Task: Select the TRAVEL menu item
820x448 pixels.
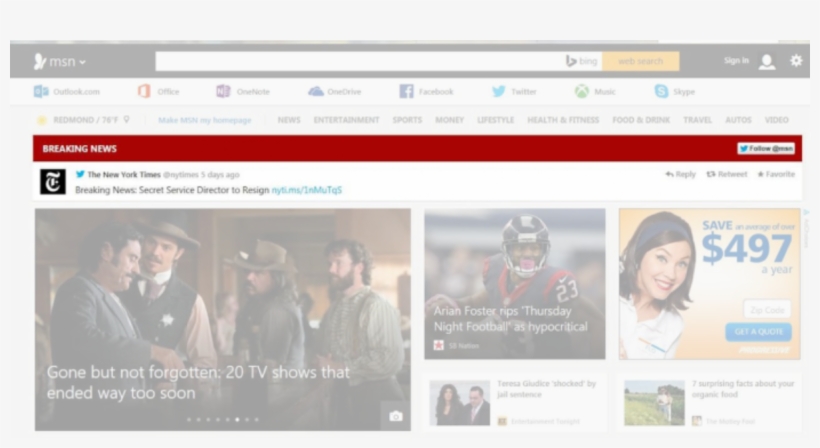Action: pyautogui.click(x=697, y=120)
